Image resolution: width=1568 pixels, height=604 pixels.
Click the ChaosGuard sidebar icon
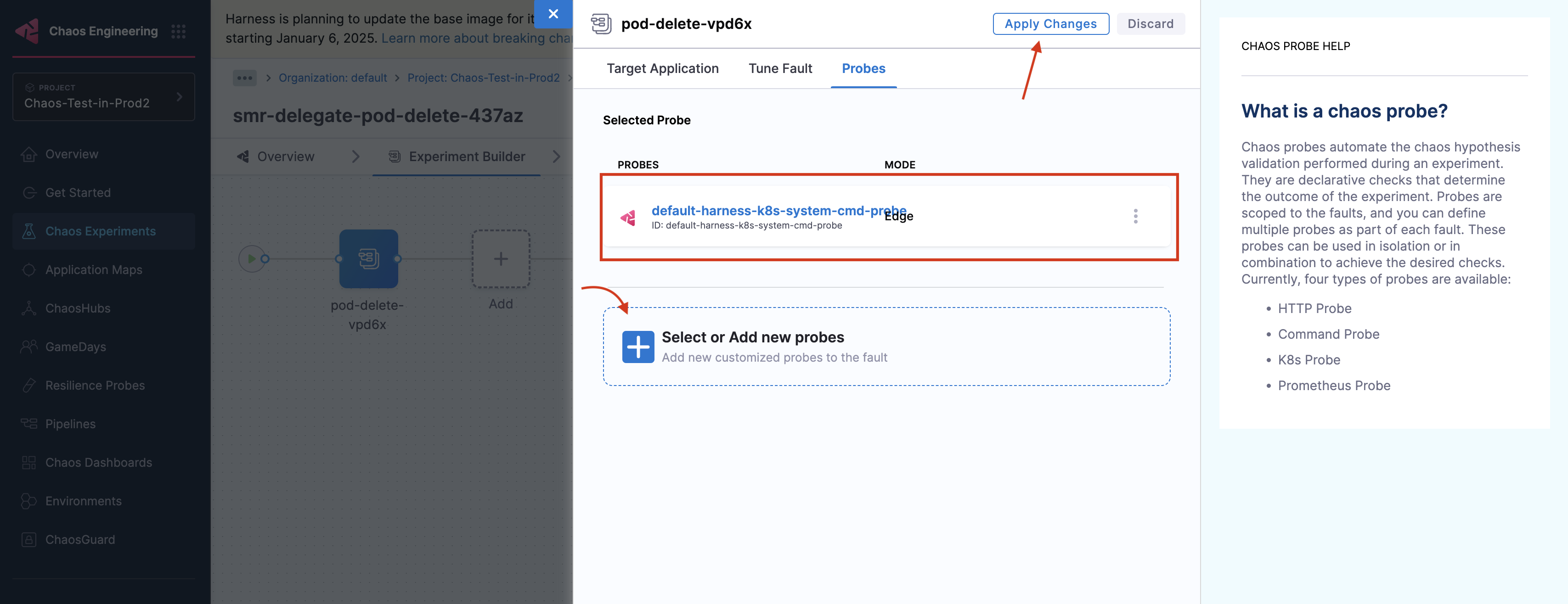pos(29,538)
